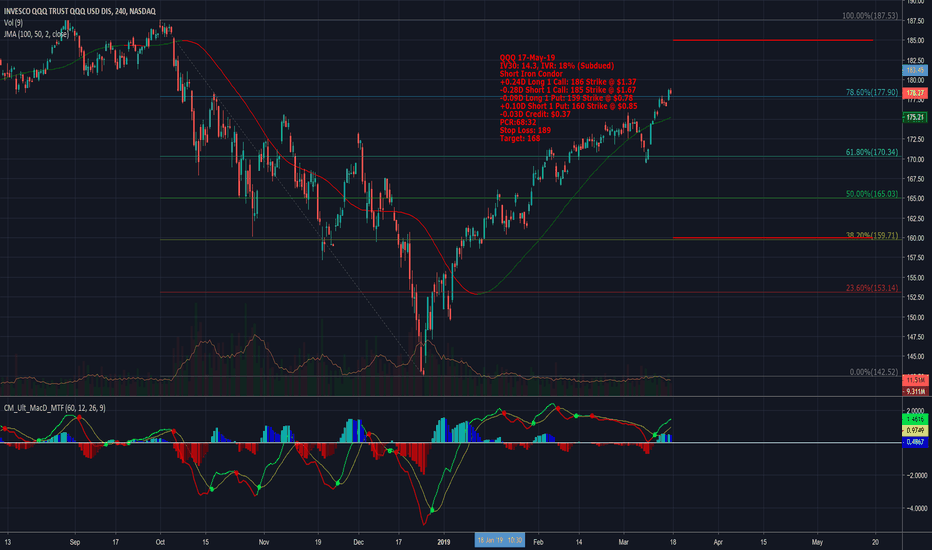Select the lower red horizontal line at 160
The width and height of the screenshot is (932, 550).
click(x=773, y=238)
